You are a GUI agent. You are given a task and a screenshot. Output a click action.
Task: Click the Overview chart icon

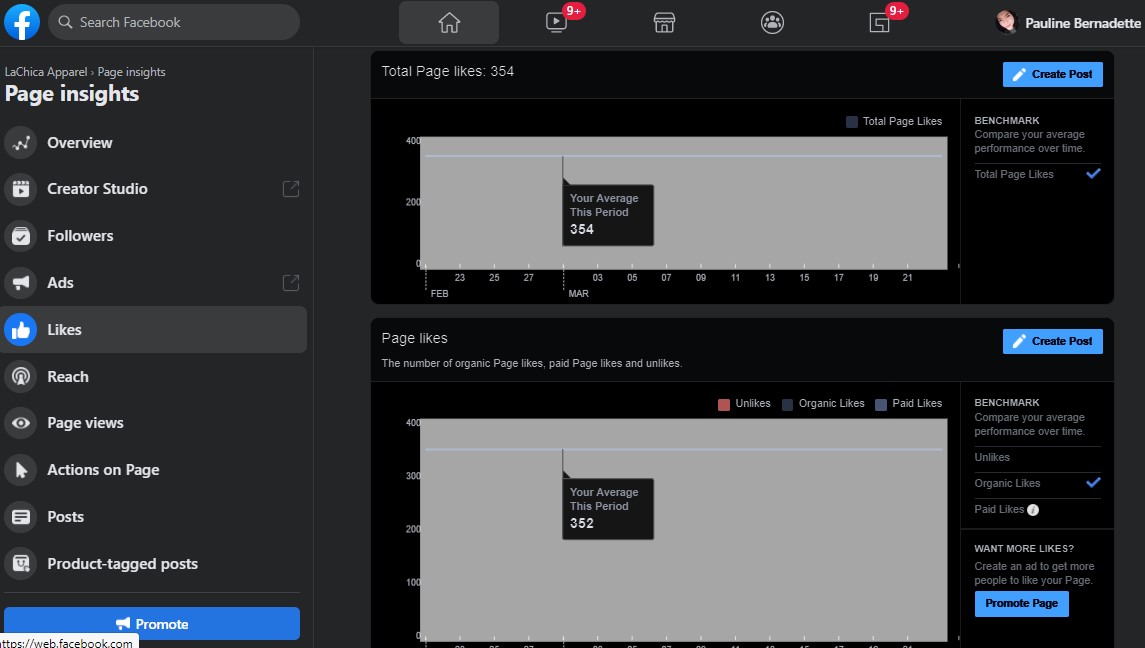[20, 142]
